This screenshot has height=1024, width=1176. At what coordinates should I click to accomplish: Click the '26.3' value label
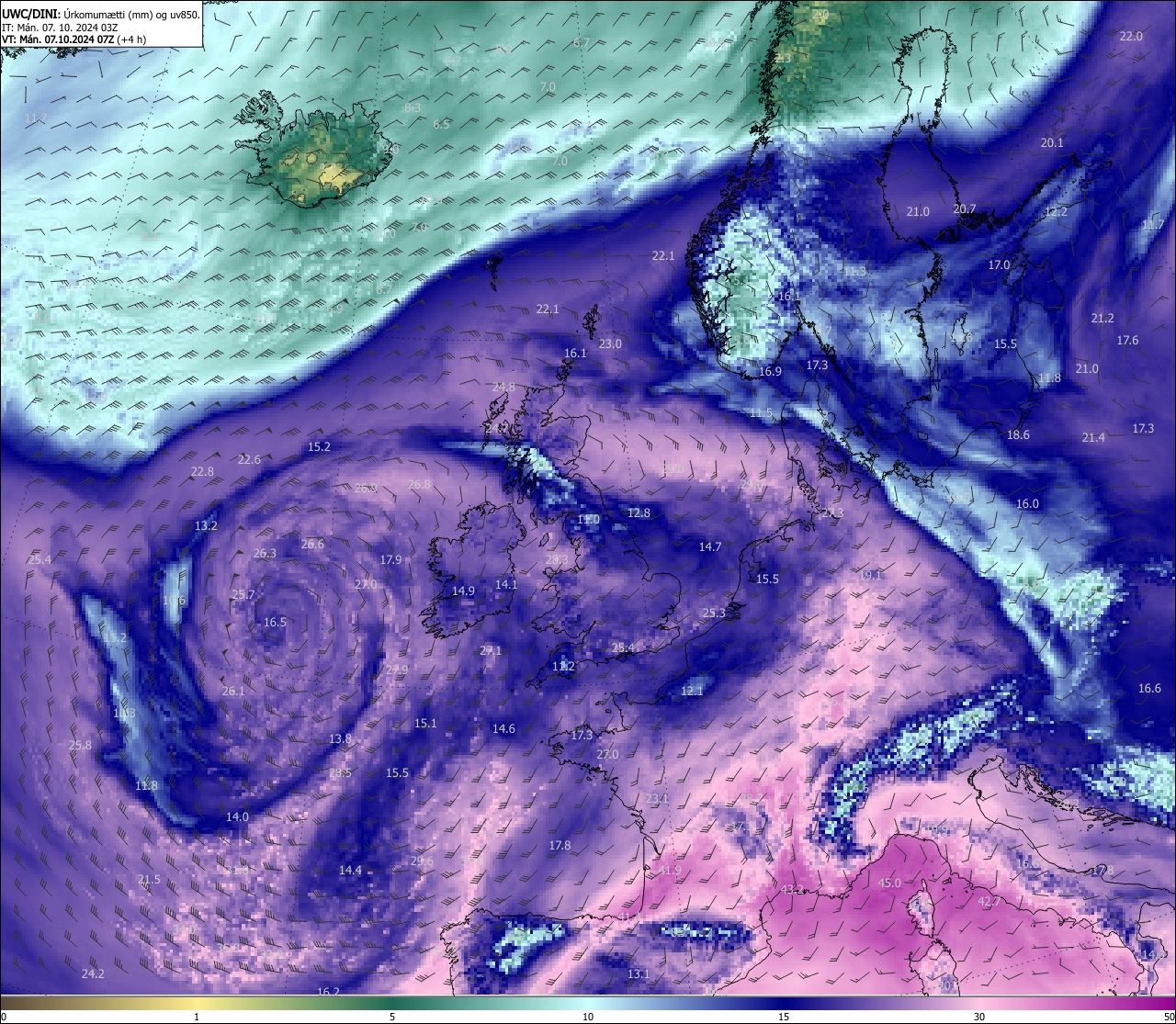tap(265, 553)
